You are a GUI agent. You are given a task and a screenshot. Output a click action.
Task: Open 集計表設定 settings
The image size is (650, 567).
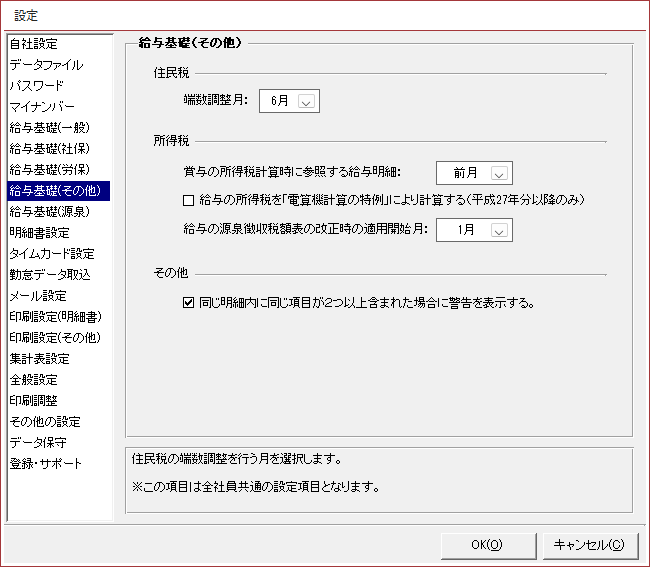pyautogui.click(x=40, y=359)
